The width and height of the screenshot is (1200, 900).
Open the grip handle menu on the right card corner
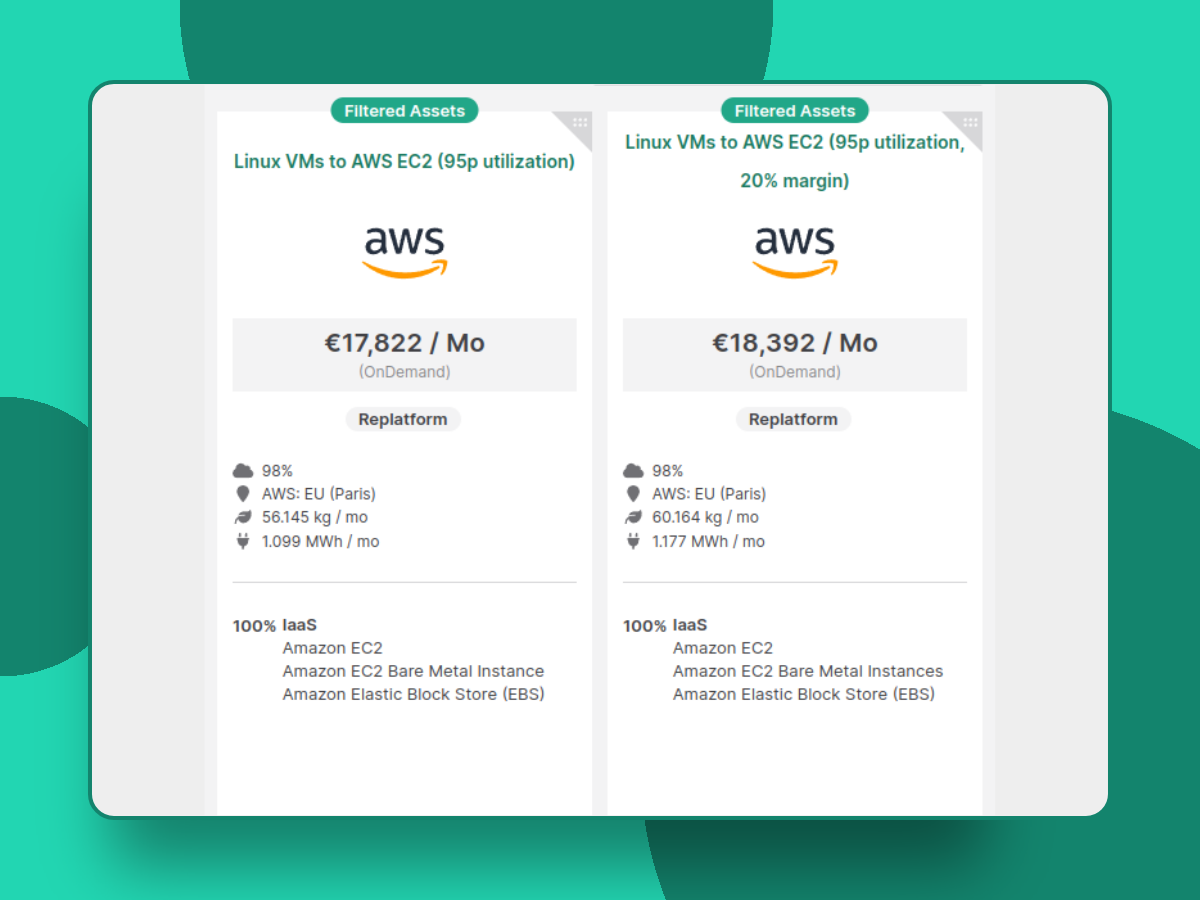click(x=968, y=122)
